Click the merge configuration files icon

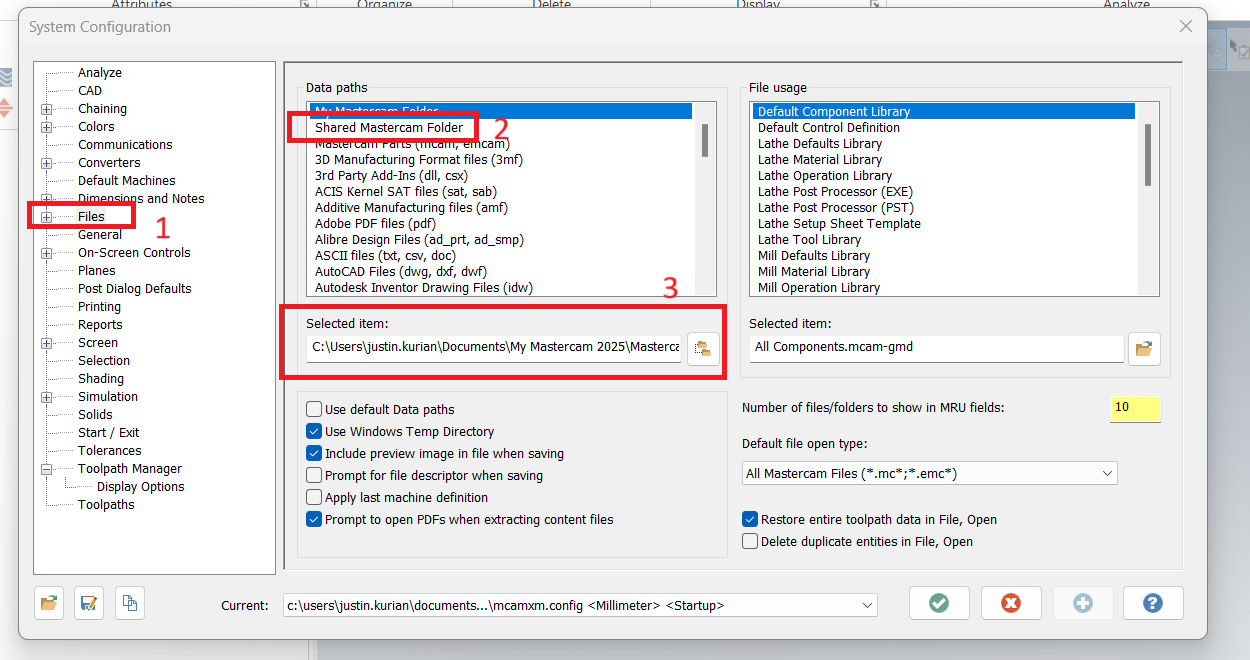130,603
